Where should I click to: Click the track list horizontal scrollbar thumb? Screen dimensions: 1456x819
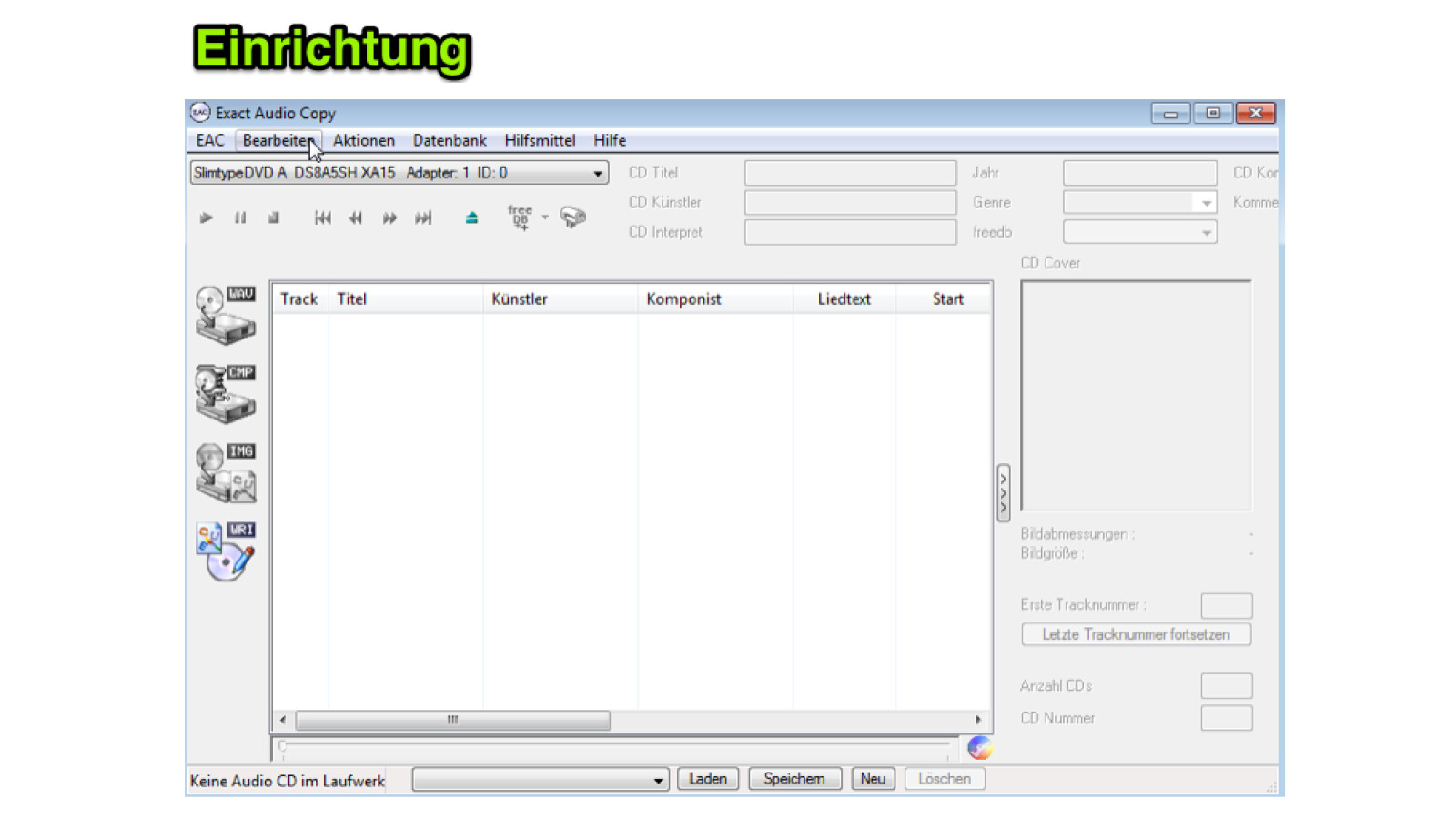coord(452,720)
